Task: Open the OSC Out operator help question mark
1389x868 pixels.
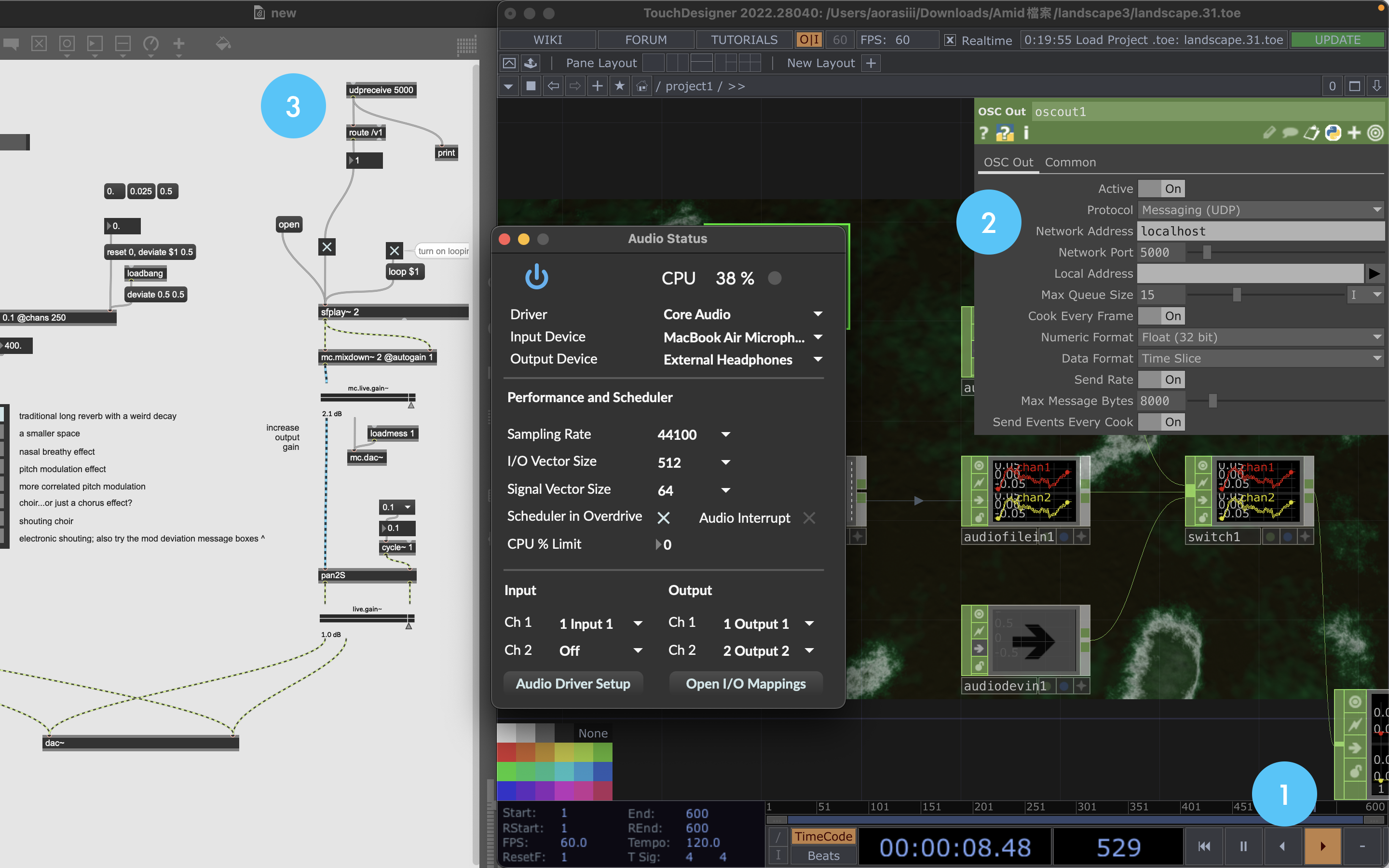Action: (x=984, y=133)
